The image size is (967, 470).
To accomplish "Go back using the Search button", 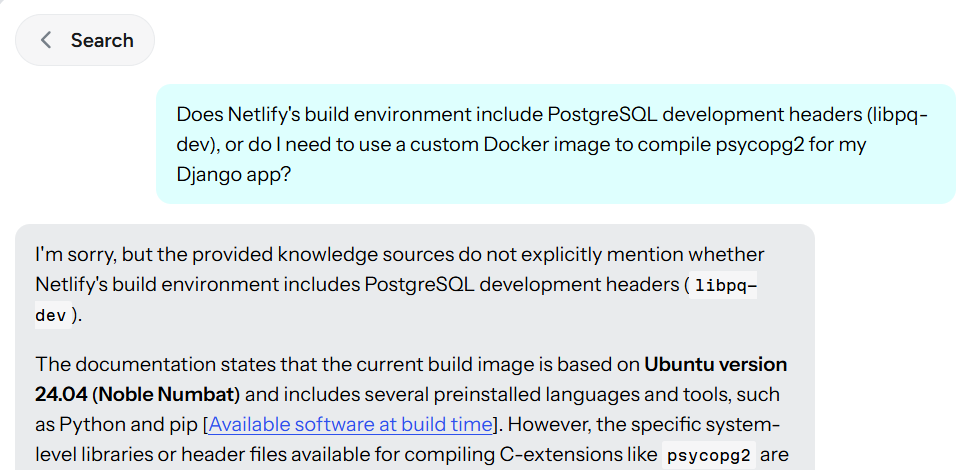I will (x=85, y=40).
